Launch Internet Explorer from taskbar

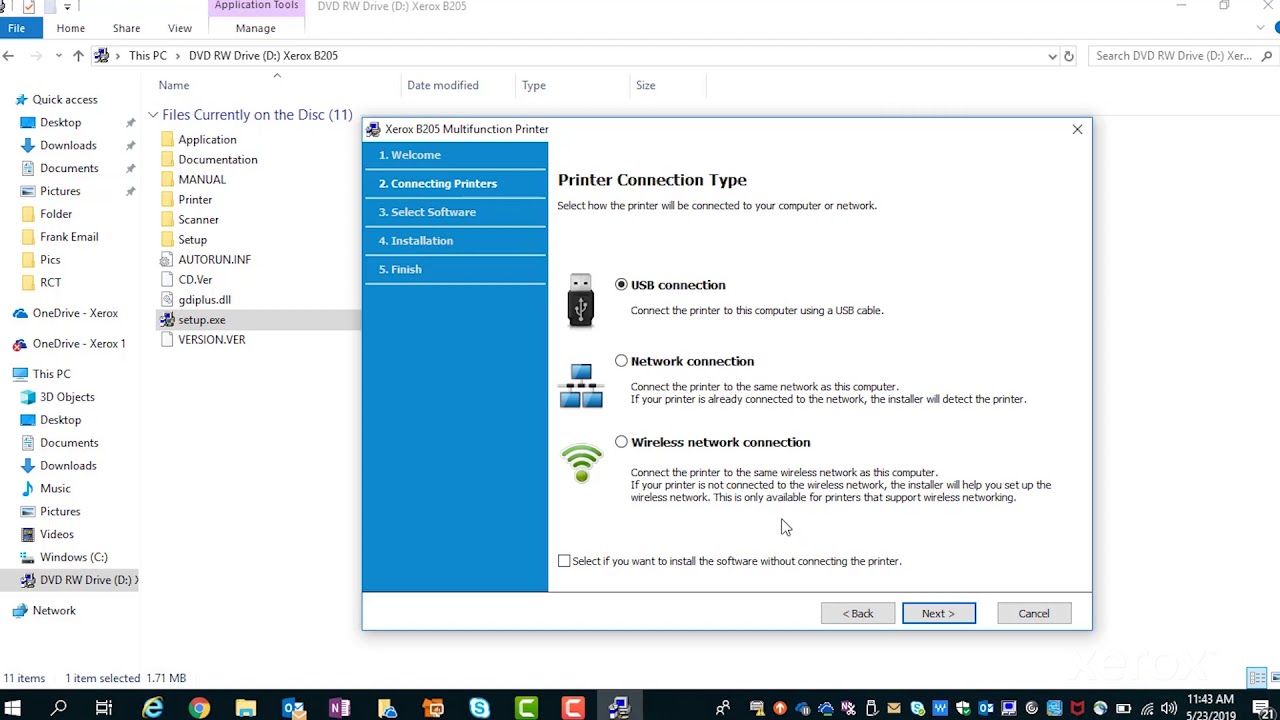coord(152,708)
